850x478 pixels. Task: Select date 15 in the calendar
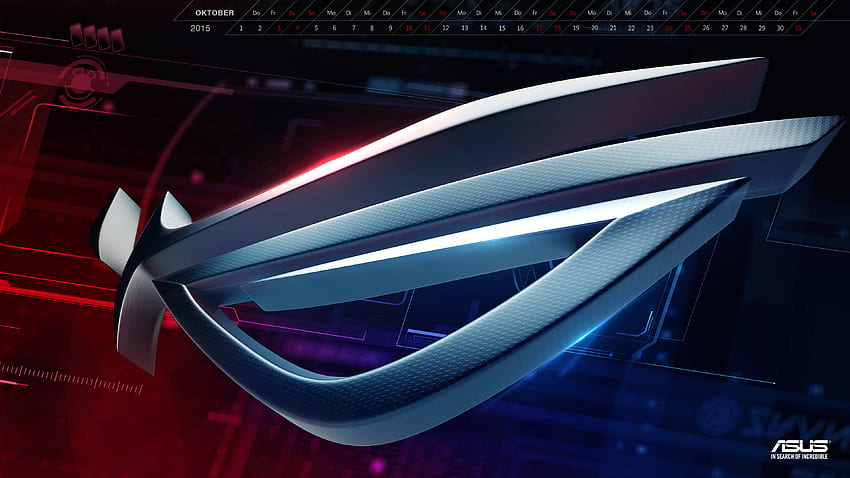(x=502, y=28)
